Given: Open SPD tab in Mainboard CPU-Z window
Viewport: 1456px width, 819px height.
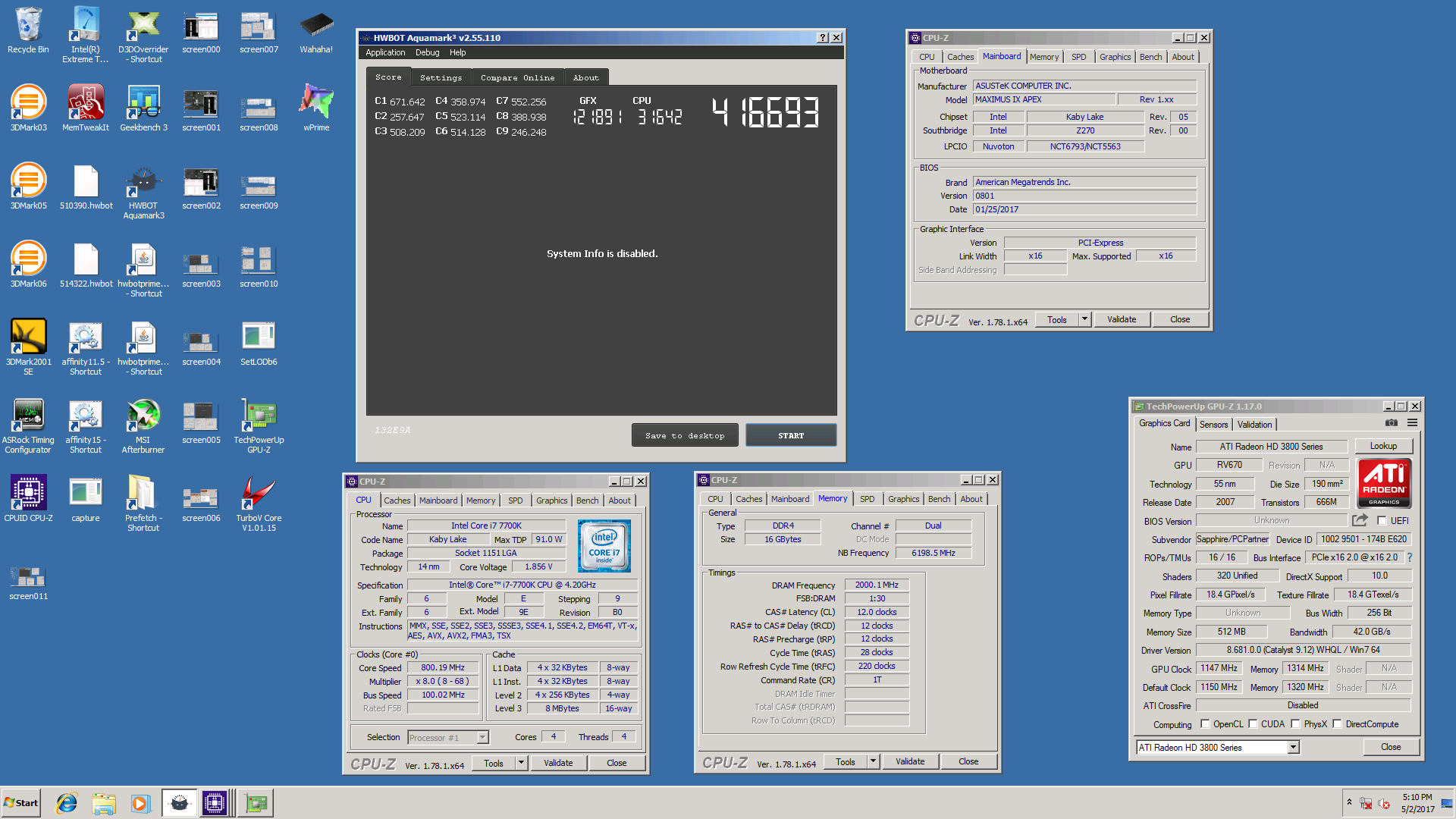Looking at the screenshot, I should coord(1078,57).
